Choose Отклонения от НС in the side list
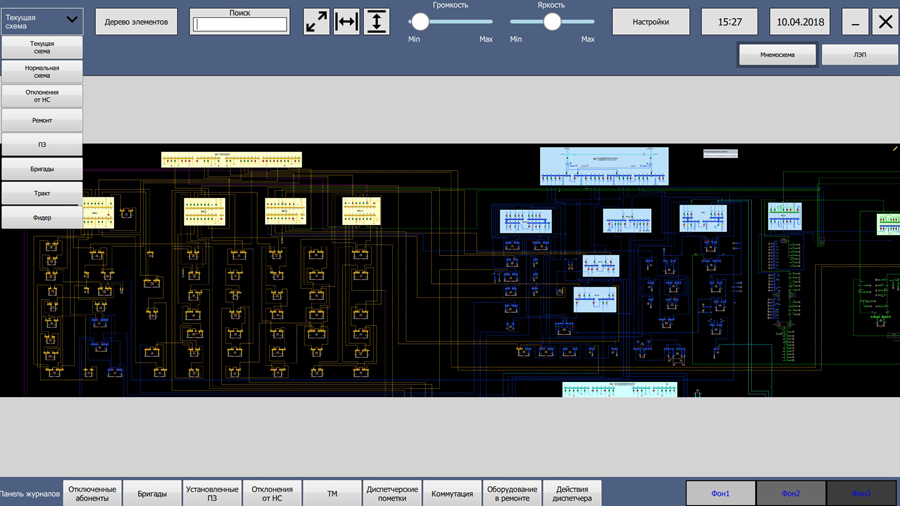The image size is (900, 506). click(x=42, y=96)
